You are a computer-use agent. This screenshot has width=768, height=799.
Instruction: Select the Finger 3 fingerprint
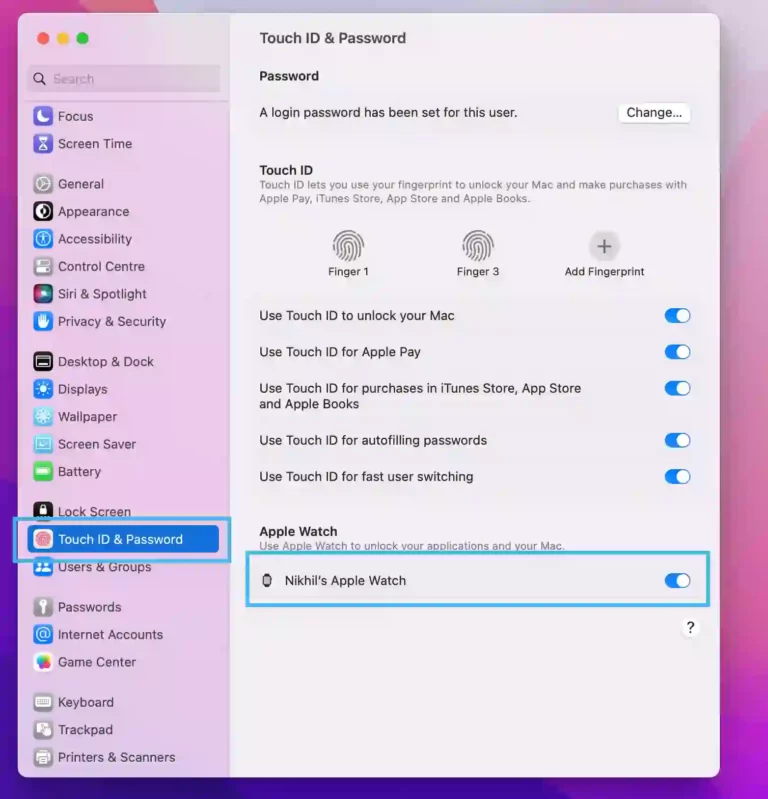(x=478, y=246)
